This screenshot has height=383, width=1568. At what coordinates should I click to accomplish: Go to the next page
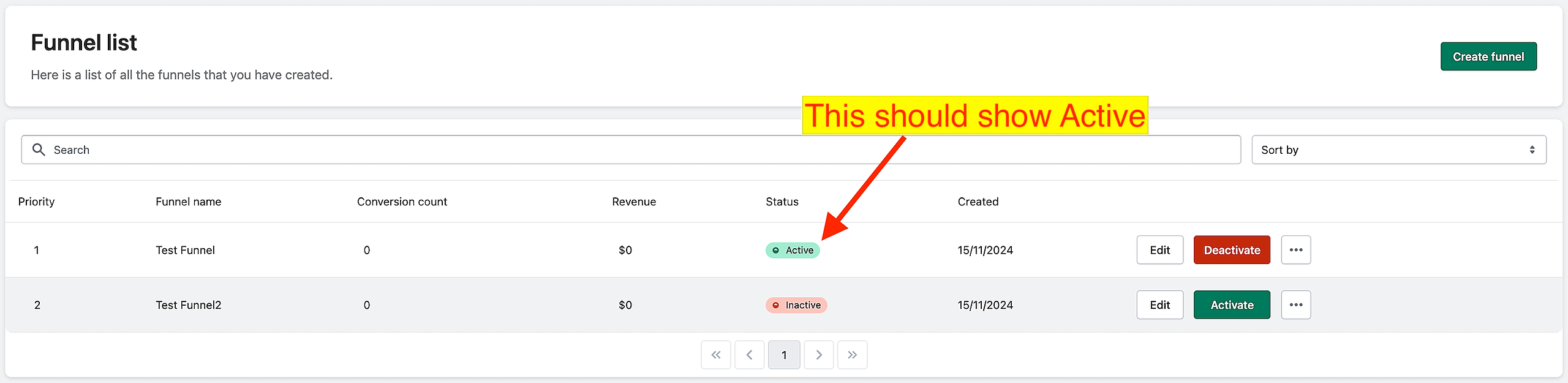818,355
